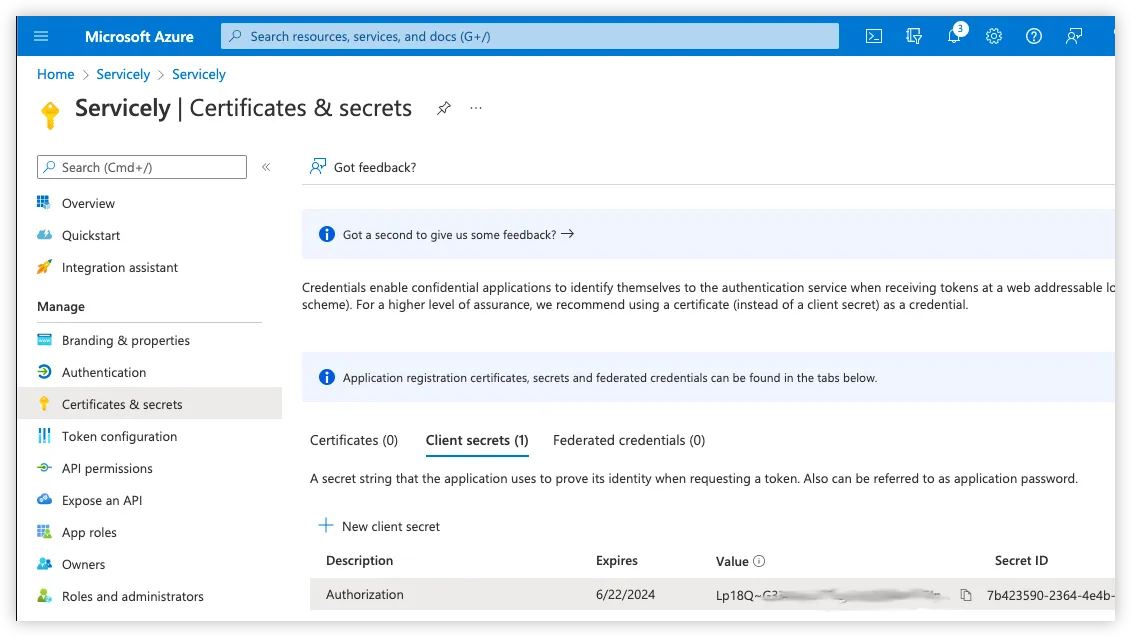Image resolution: width=1131 pixels, height=637 pixels.
Task: Open Directories and subscriptions filter icon
Action: coord(914,36)
